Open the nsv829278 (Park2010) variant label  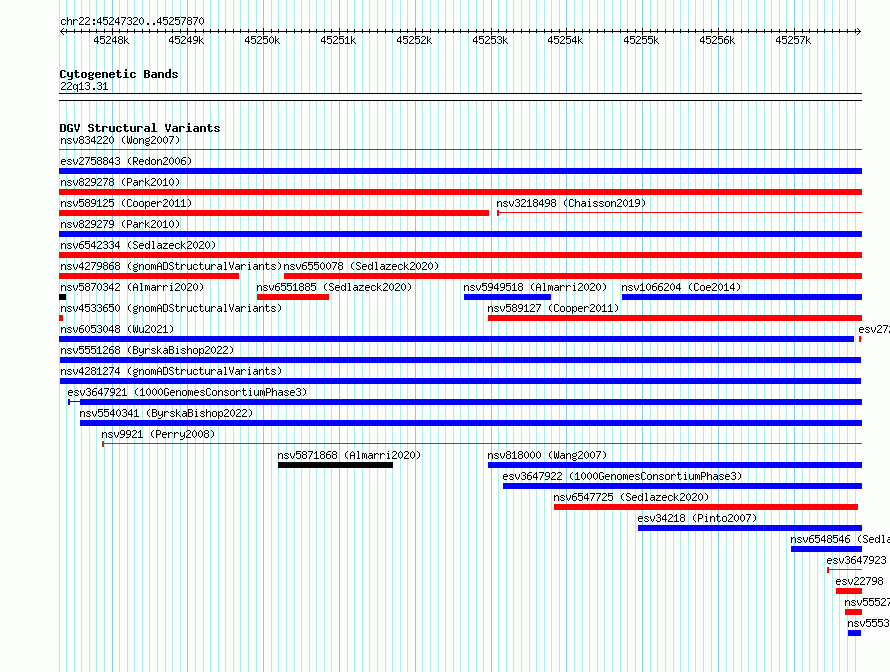[x=120, y=182]
